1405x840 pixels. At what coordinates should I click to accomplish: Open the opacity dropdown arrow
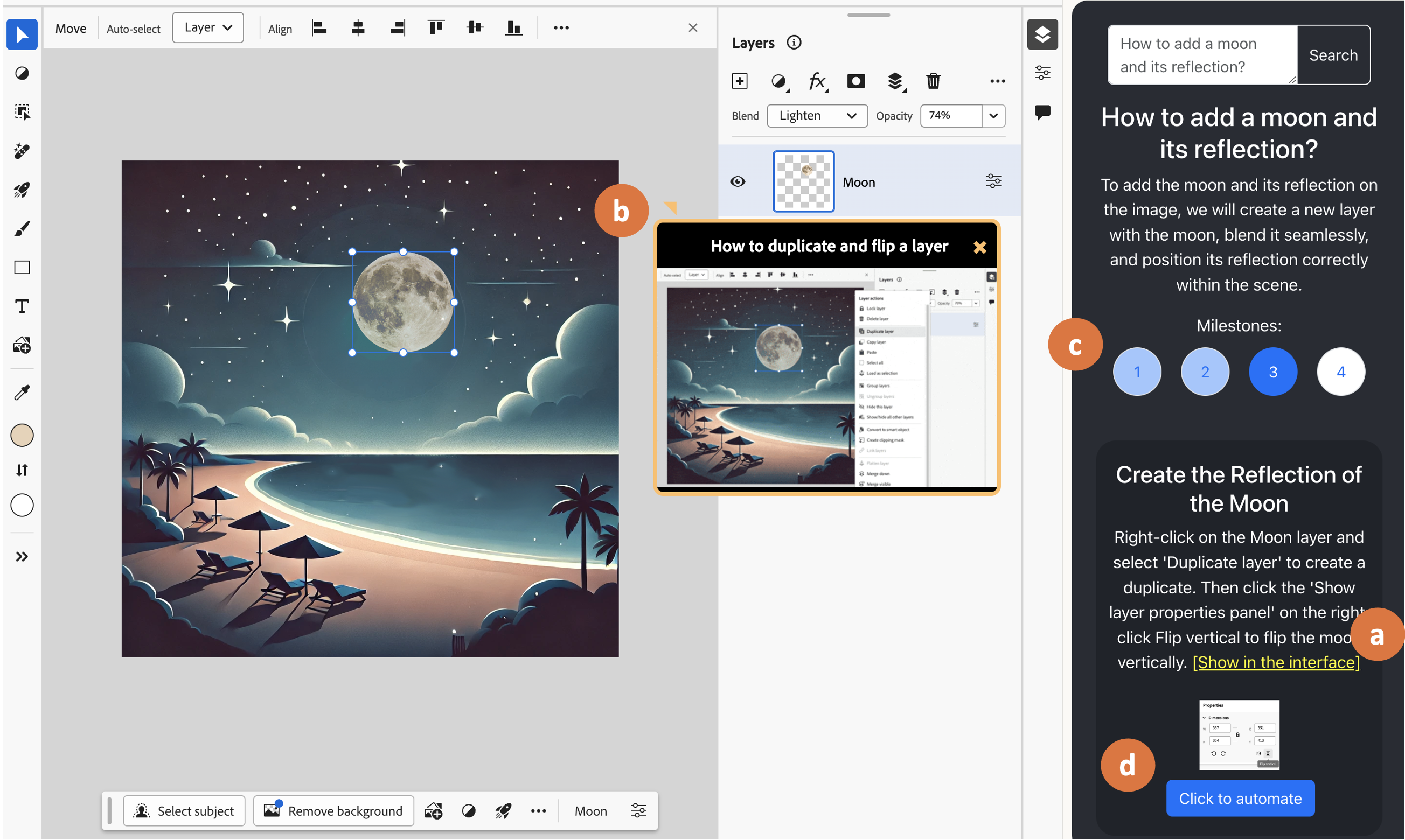coord(994,116)
